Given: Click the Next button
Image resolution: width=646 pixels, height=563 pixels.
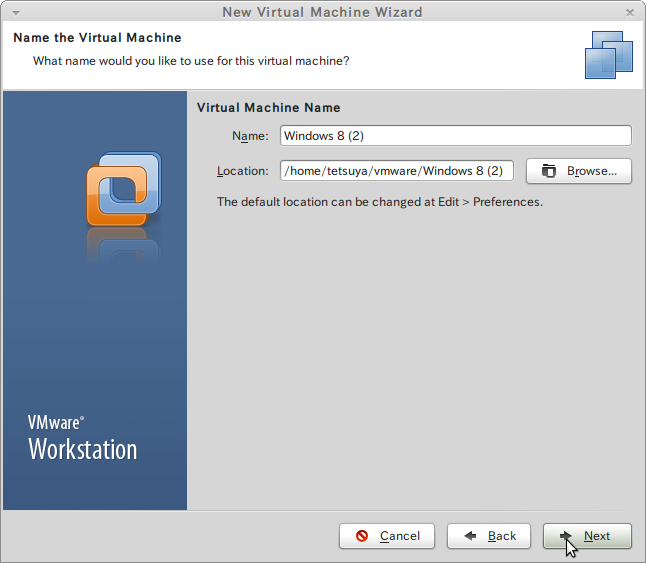Looking at the screenshot, I should [587, 536].
